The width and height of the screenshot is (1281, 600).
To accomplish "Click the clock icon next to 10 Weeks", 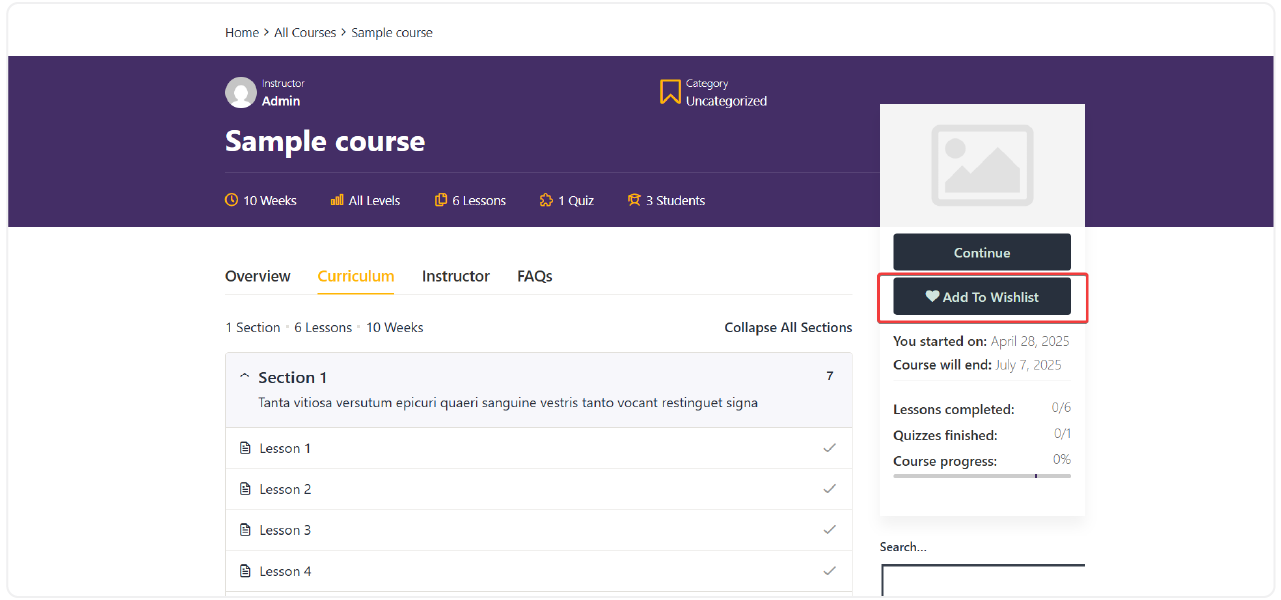I will click(x=230, y=200).
